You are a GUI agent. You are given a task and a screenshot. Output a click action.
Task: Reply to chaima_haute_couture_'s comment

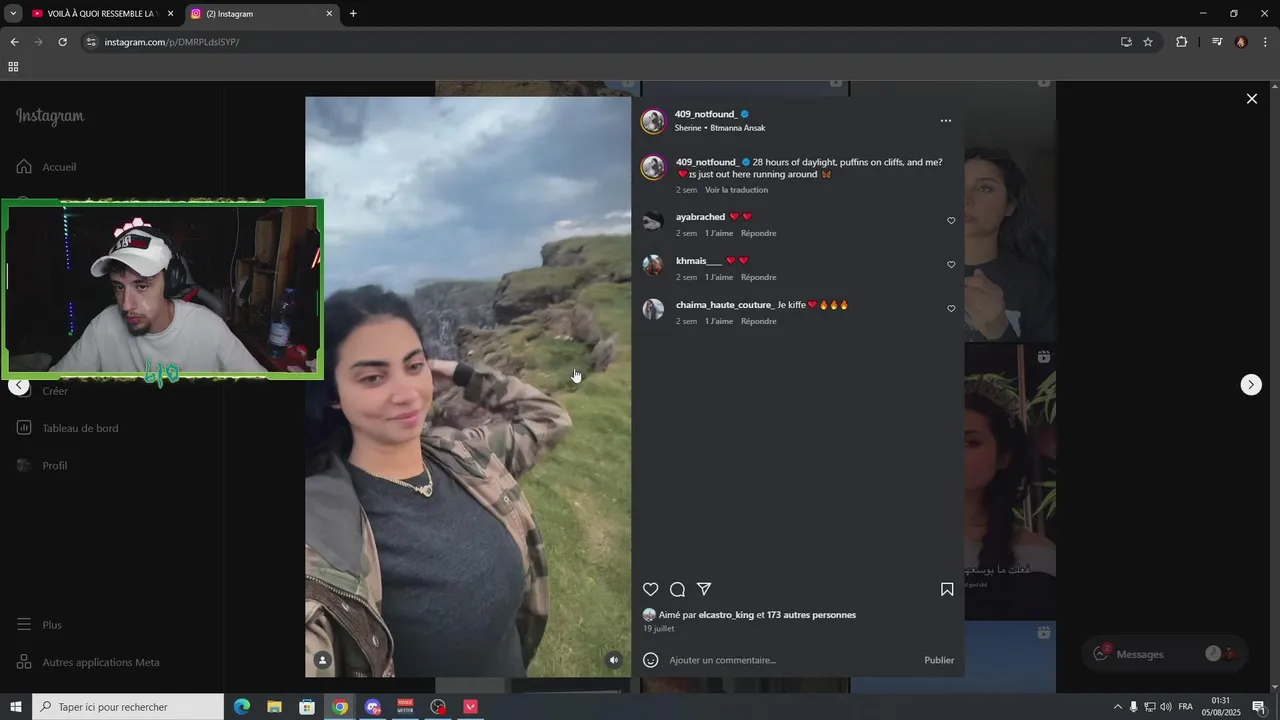[x=759, y=321]
